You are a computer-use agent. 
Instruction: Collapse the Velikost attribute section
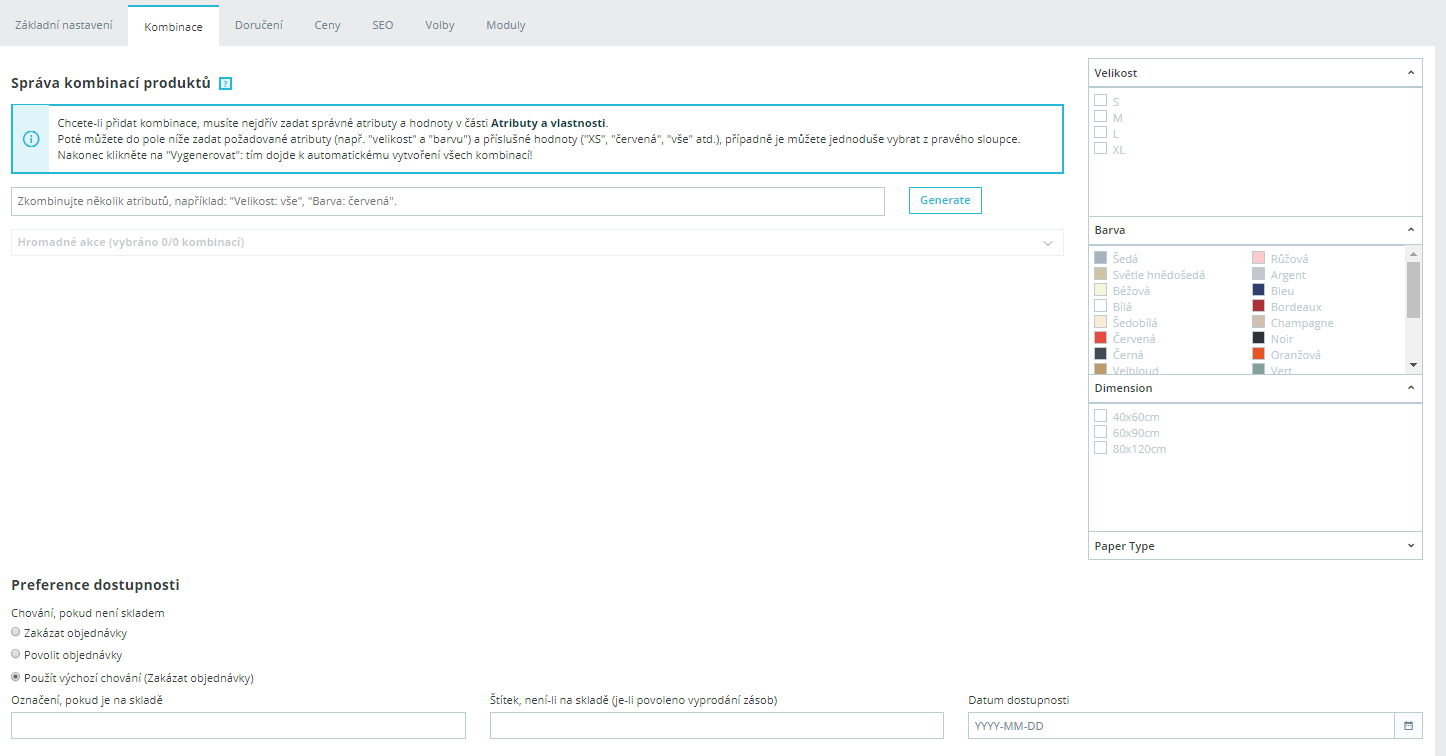pos(1410,73)
